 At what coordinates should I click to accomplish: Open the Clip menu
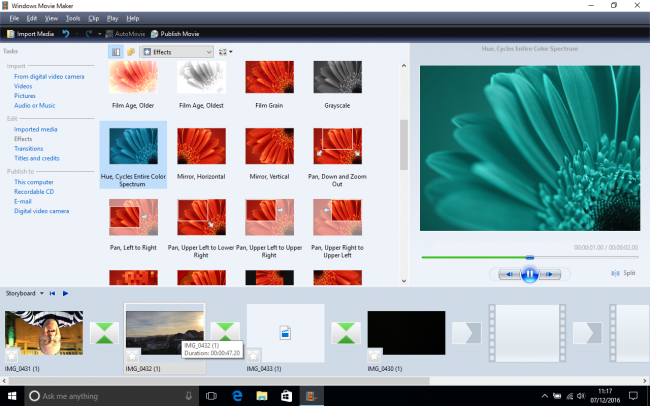click(93, 18)
